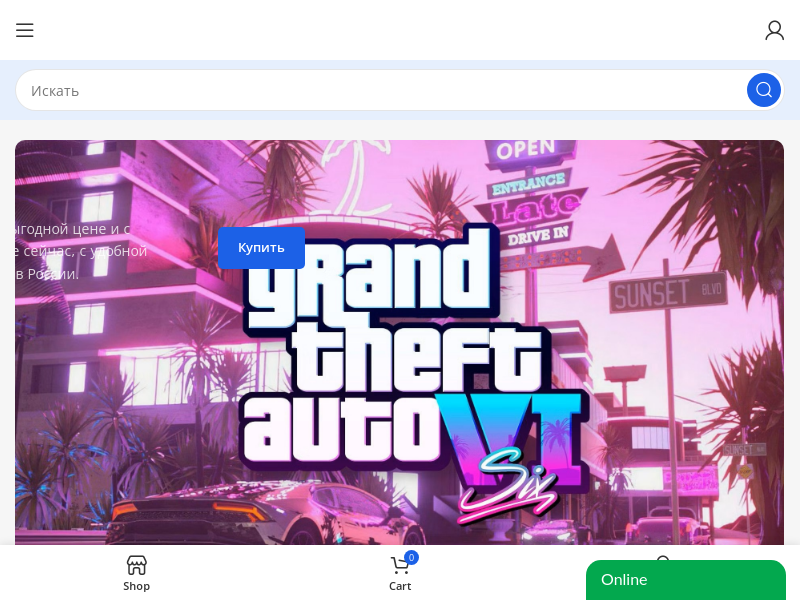Click the Купить buy button
Screen dimensions: 800x600
261,248
